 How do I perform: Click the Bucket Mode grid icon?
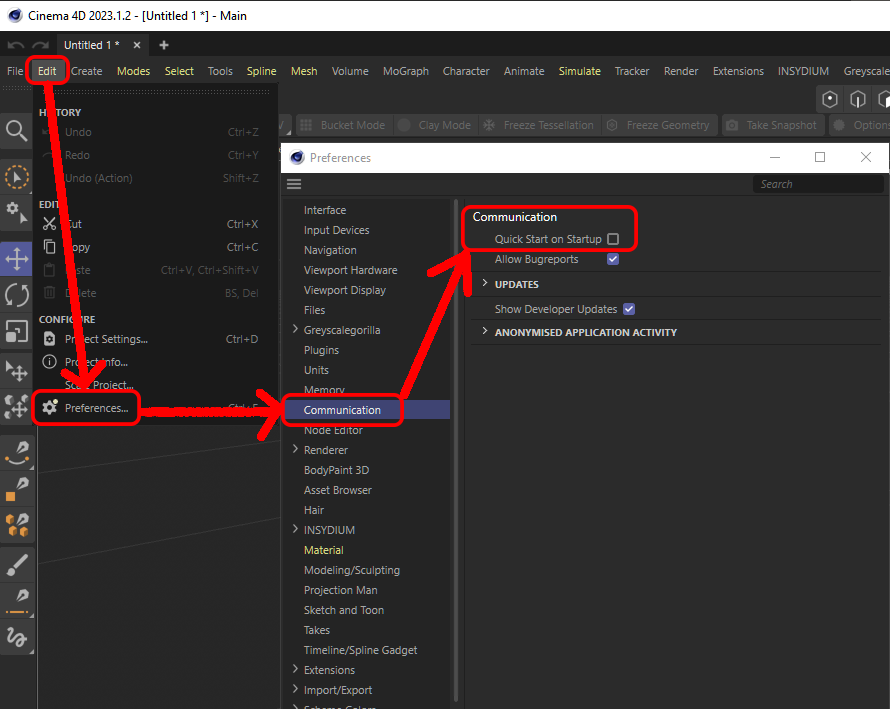[x=306, y=125]
